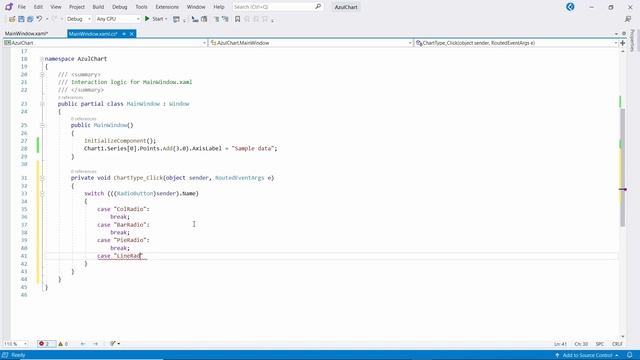Click the navigate forward arrow

point(96,344)
